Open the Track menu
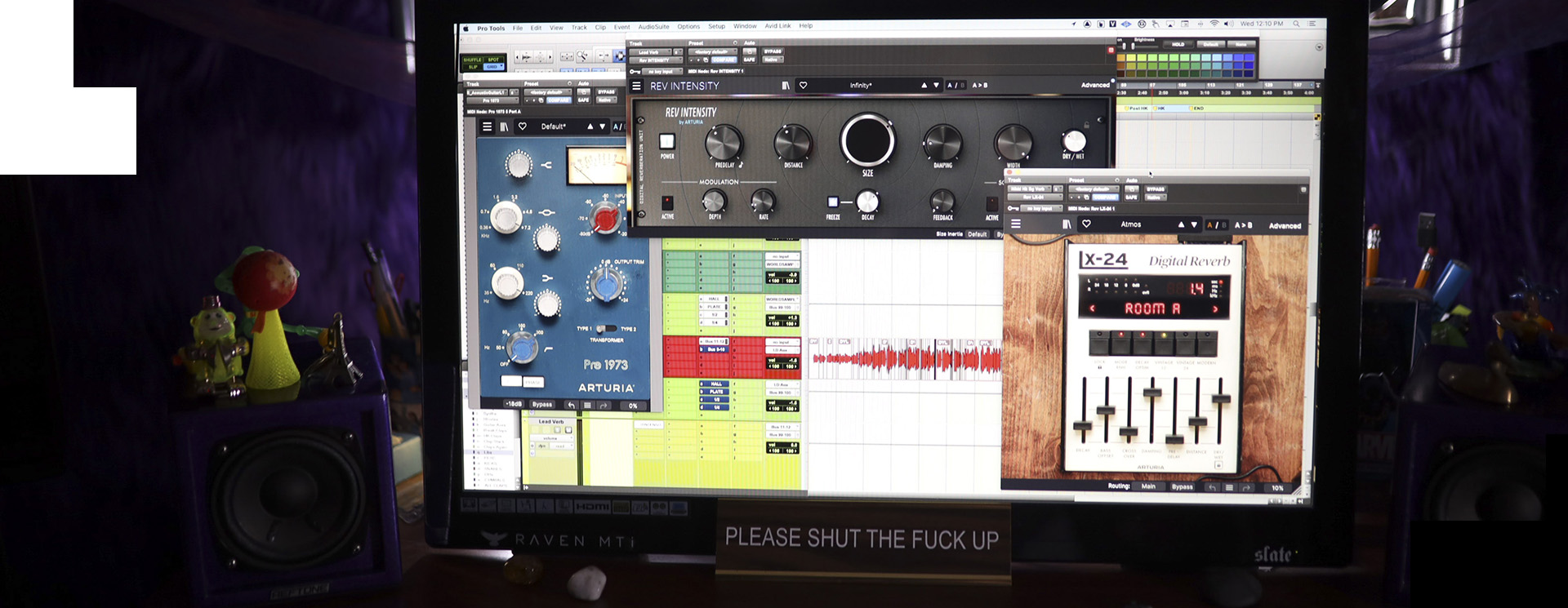This screenshot has height=608, width=1568. [579, 28]
